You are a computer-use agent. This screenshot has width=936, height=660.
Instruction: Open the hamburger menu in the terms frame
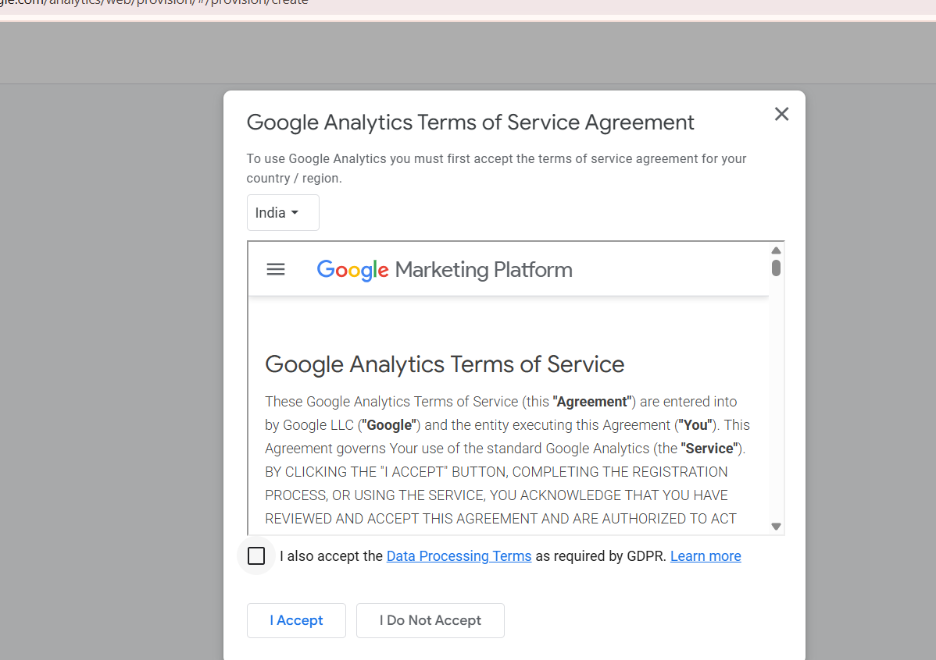pos(276,269)
